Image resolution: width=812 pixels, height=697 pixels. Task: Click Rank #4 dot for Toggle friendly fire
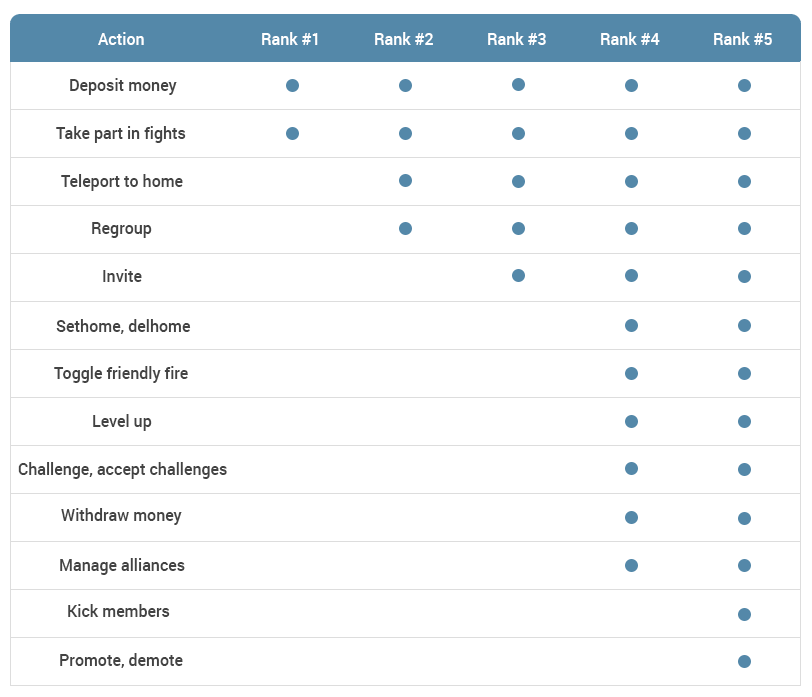click(x=631, y=373)
